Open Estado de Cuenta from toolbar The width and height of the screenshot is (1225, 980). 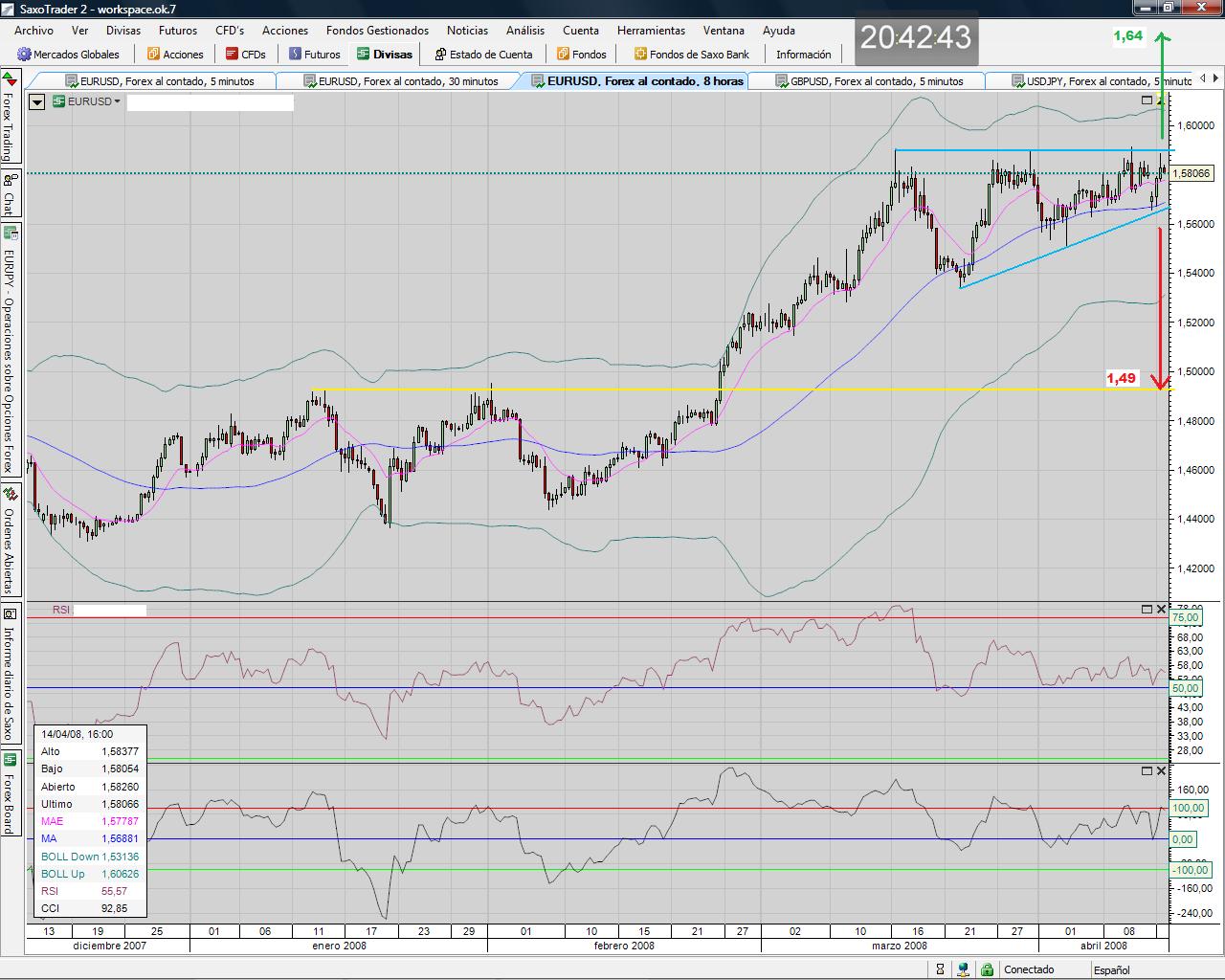pyautogui.click(x=482, y=55)
